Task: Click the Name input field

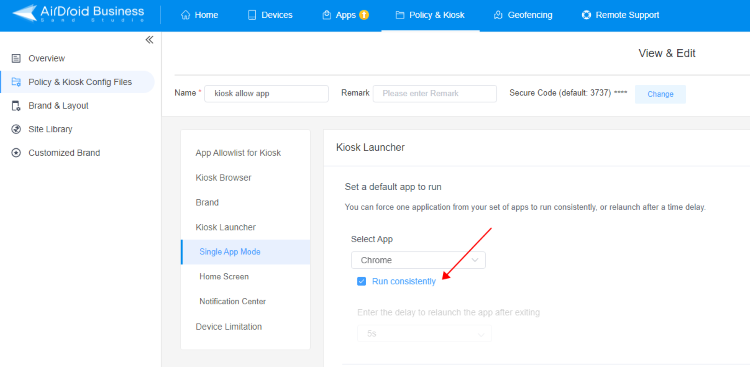Action: coord(266,94)
